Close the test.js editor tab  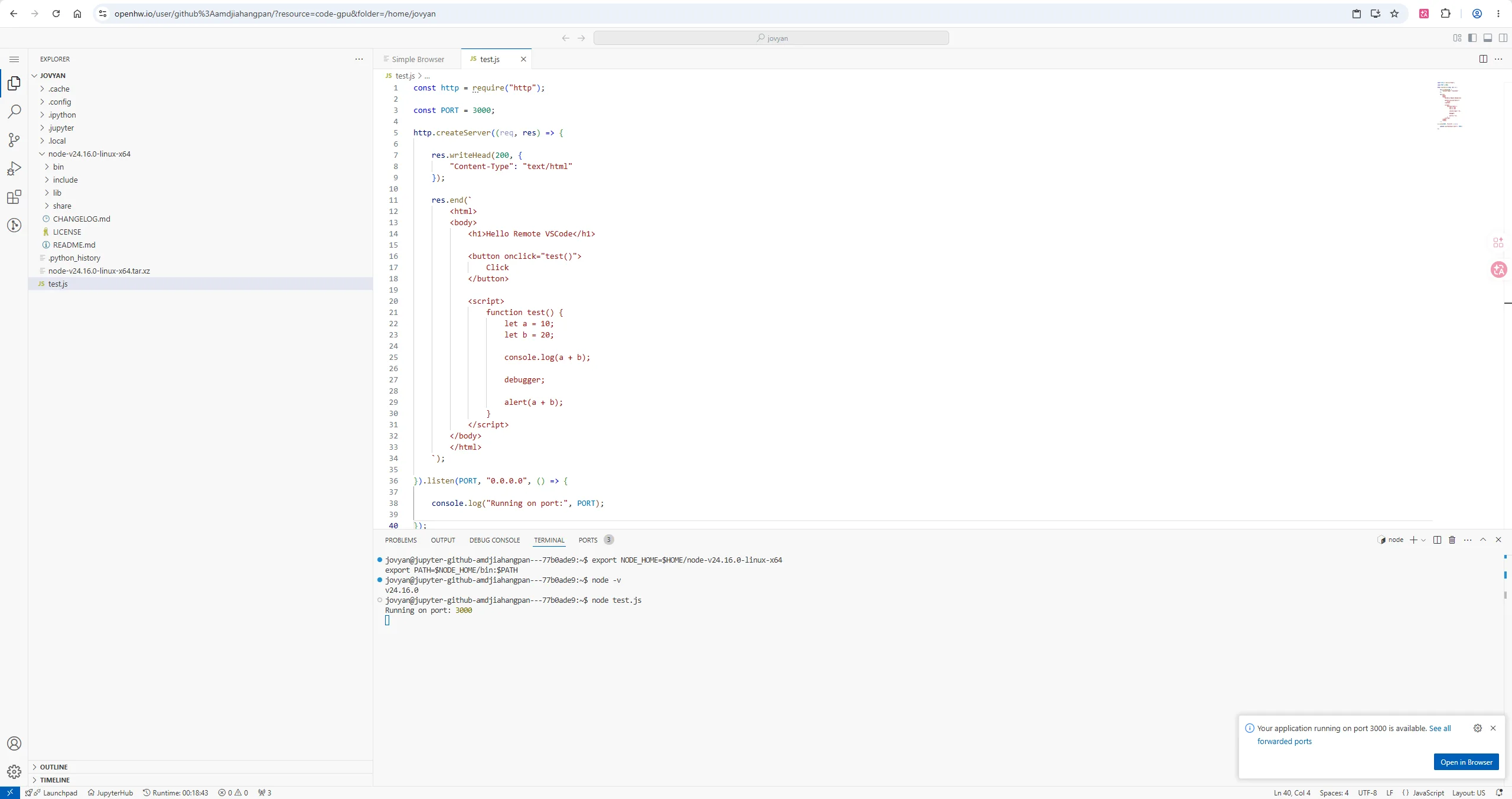pos(523,59)
